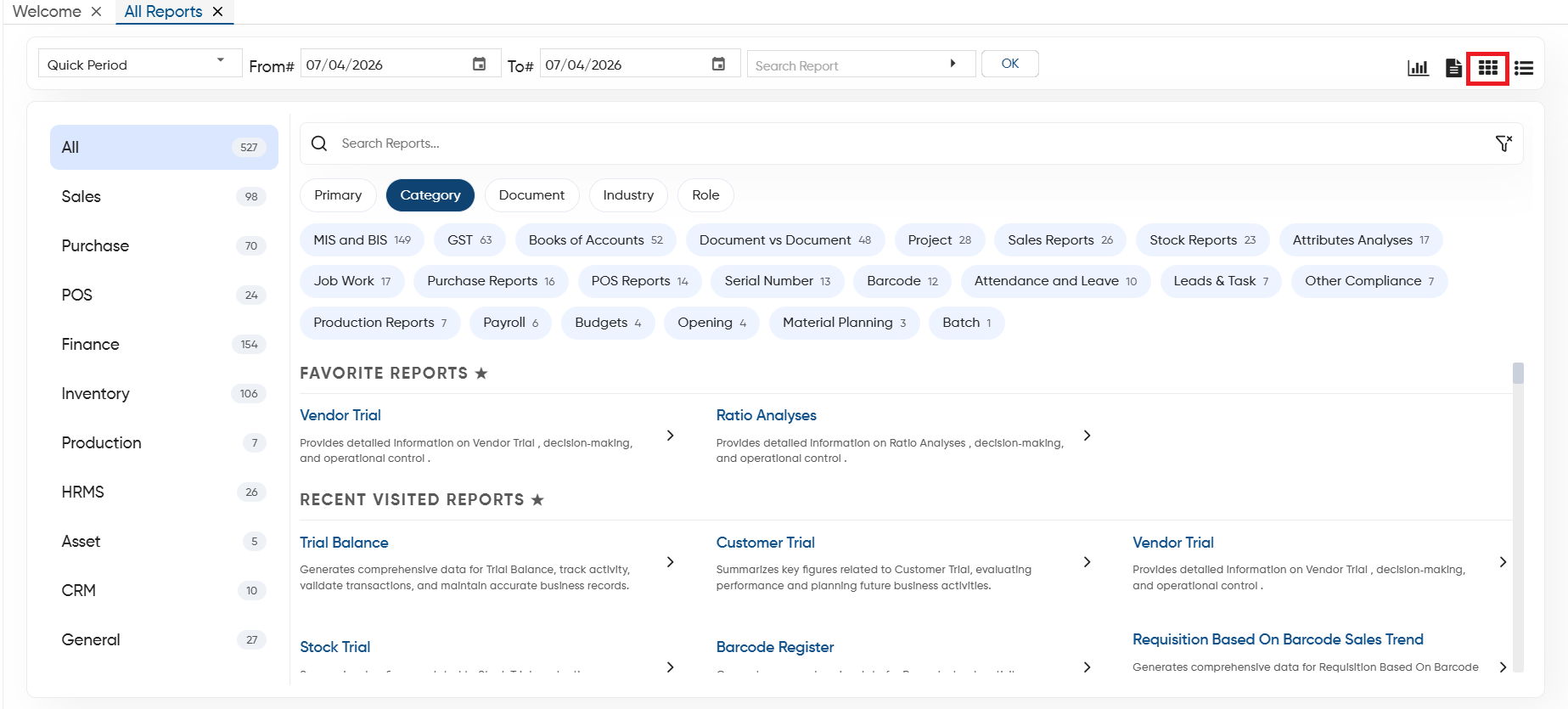Open the Trial Balance report
This screenshot has height=709, width=1568.
click(x=344, y=543)
